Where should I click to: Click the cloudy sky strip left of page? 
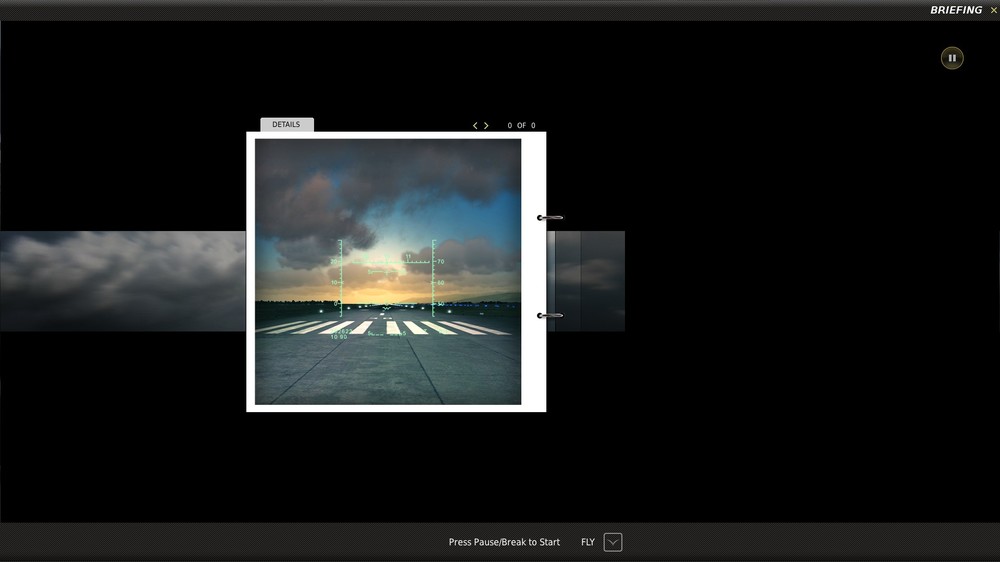coord(123,281)
